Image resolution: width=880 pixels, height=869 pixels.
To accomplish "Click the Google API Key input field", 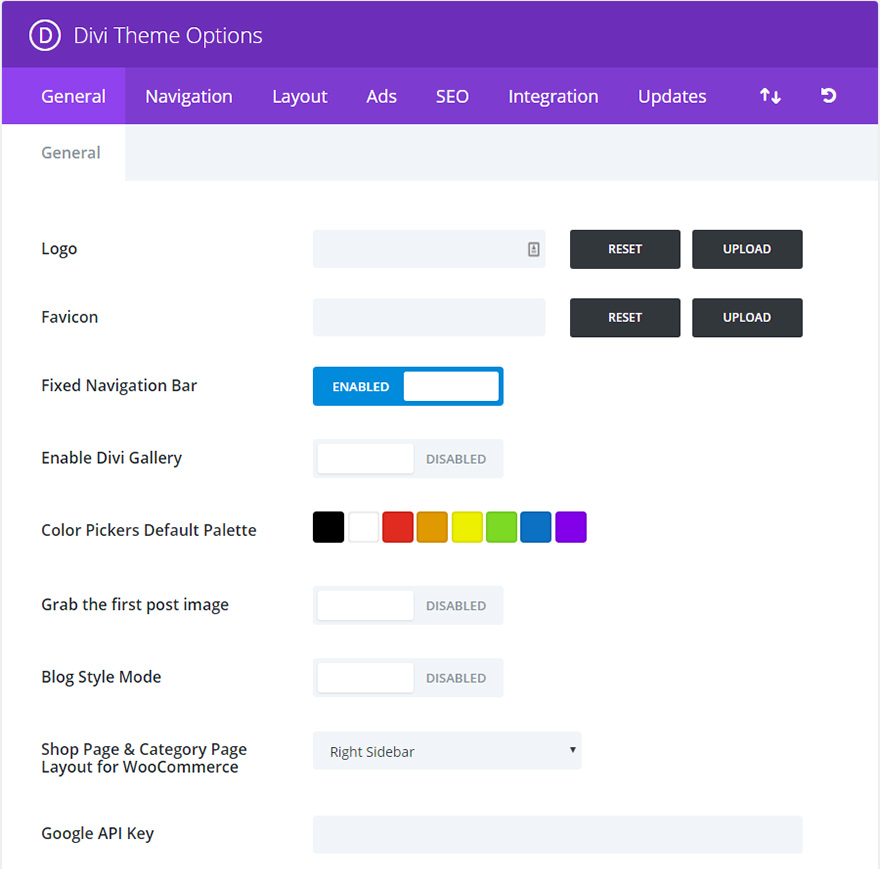I will click(x=557, y=834).
